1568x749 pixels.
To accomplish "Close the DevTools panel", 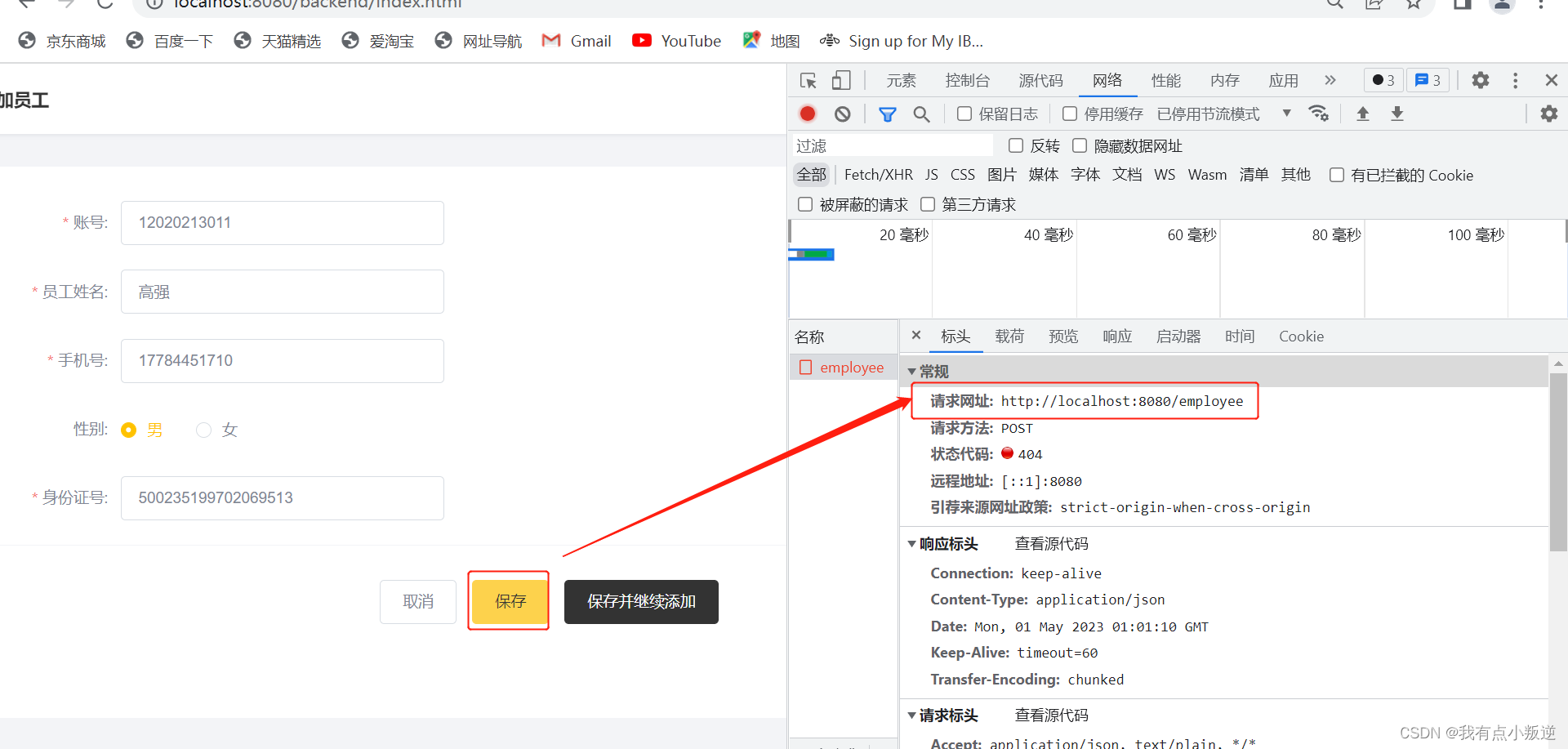I will click(x=1551, y=80).
